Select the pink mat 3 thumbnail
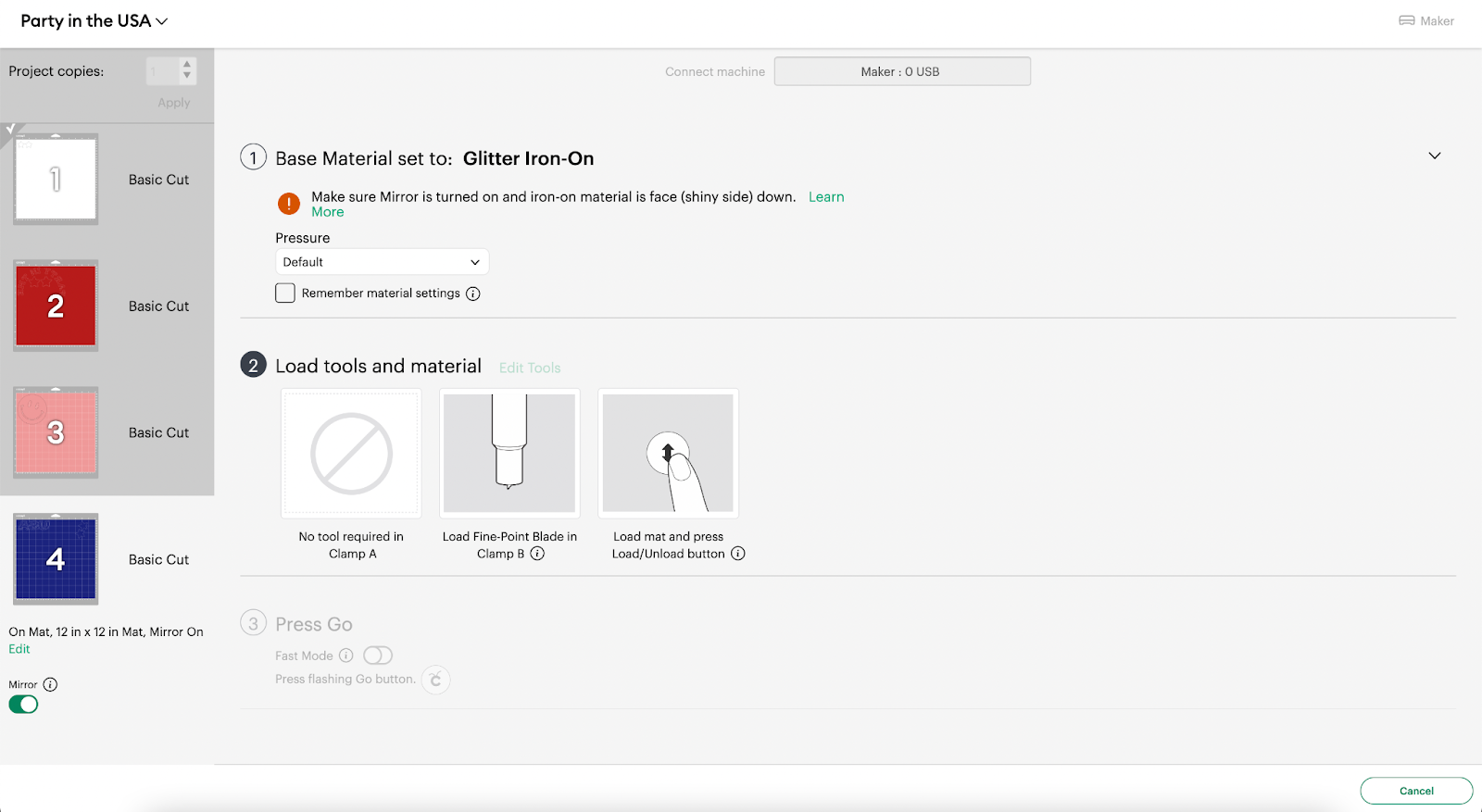This screenshot has height=812, width=1482. point(56,432)
